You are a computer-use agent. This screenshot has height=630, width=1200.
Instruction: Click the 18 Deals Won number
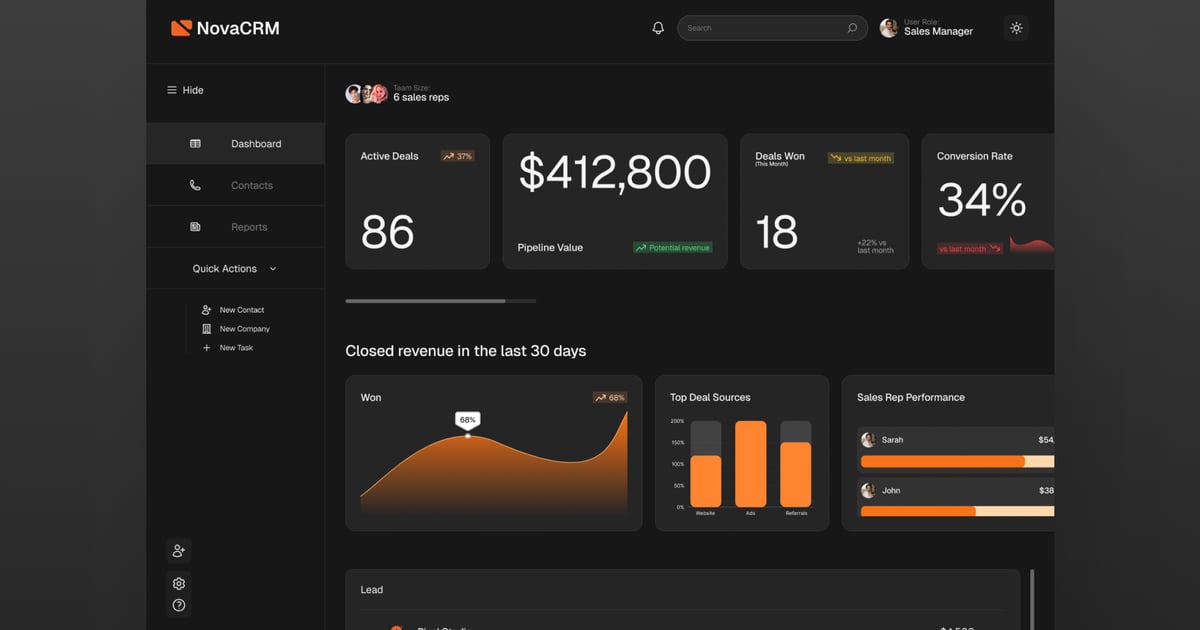[777, 232]
